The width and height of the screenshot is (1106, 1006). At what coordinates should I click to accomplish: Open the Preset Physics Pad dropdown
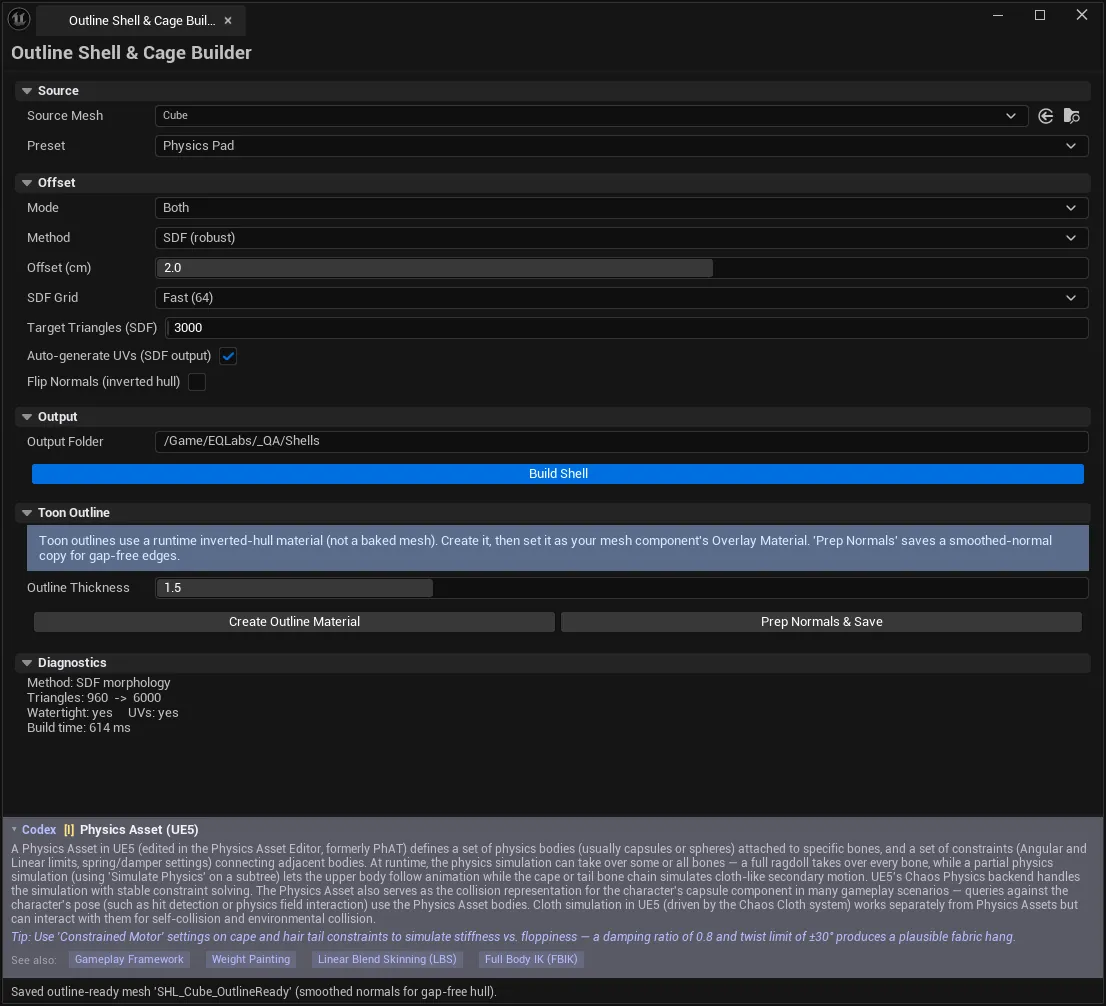tap(621, 146)
